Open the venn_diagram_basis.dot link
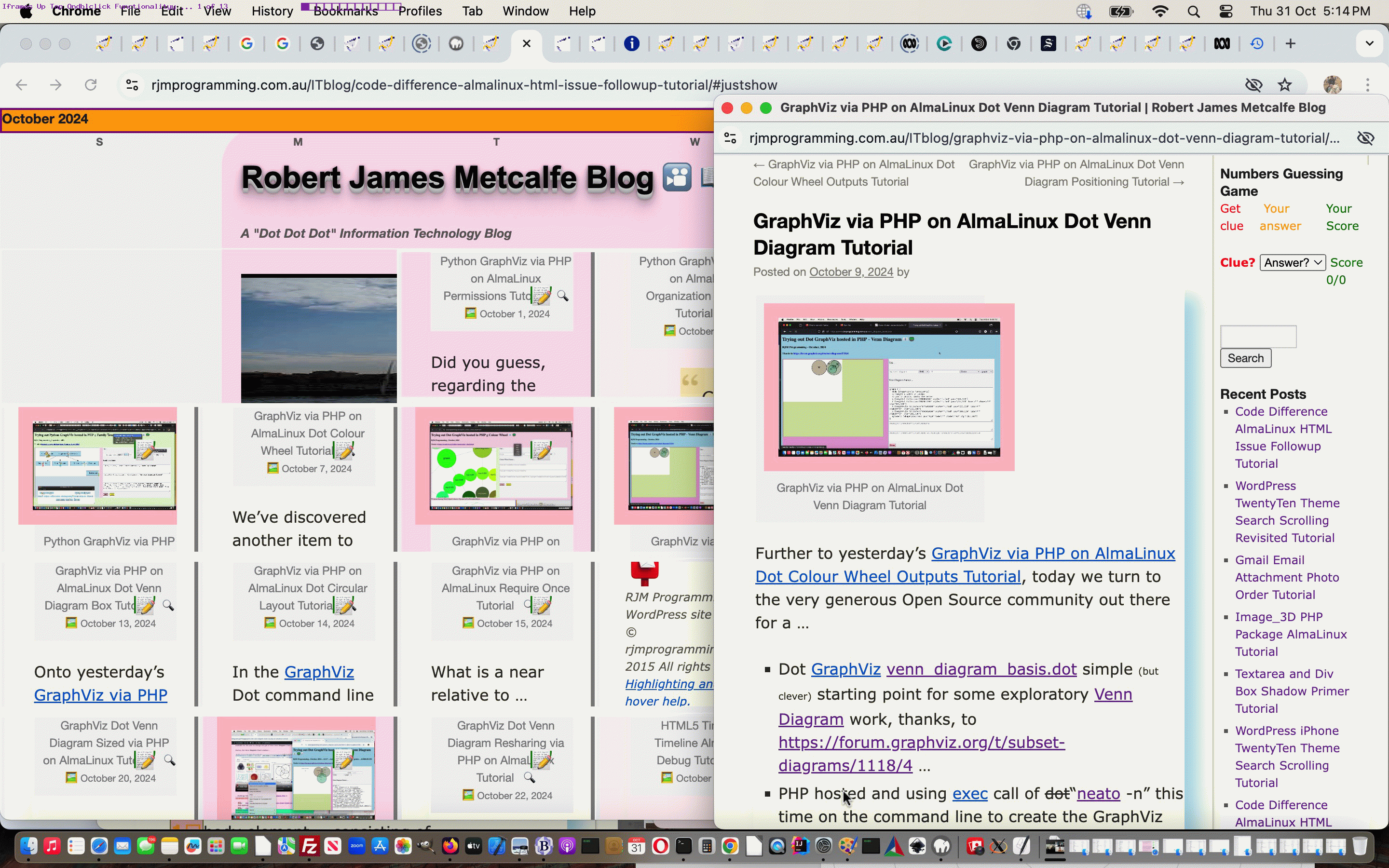 [981, 669]
